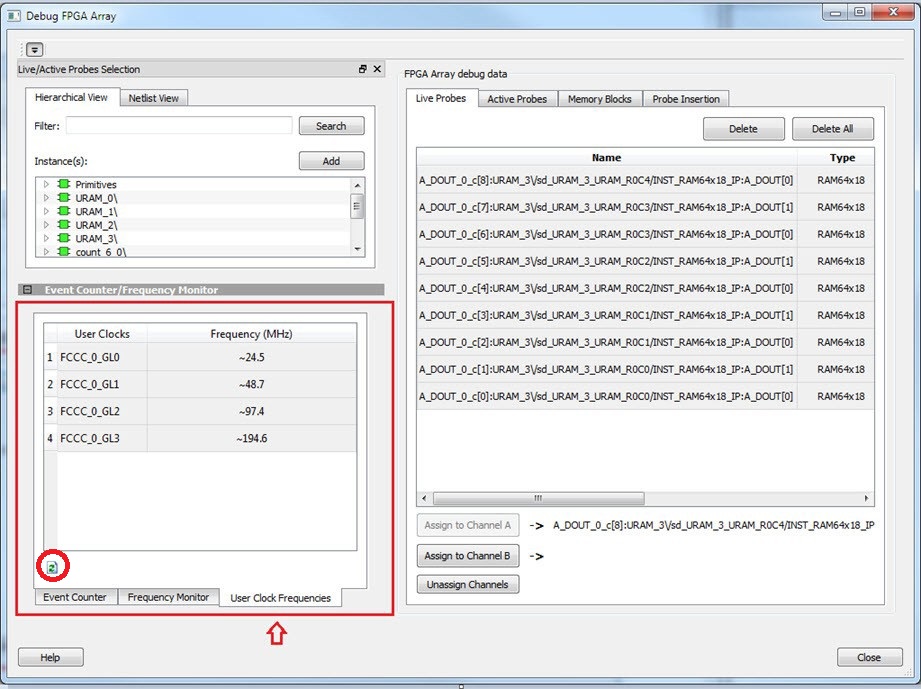Click the URAM_0 instance chip icon

pos(63,198)
